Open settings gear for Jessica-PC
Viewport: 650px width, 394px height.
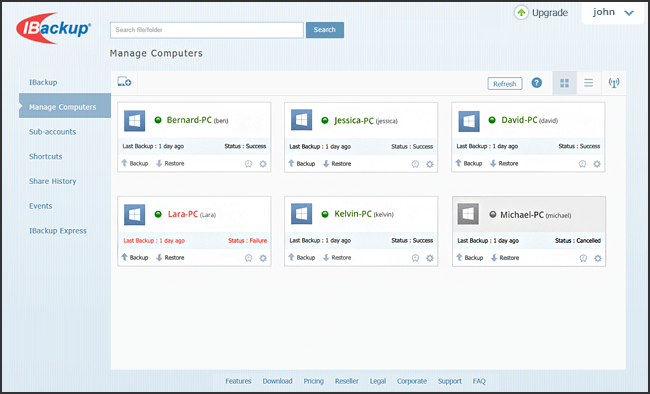pos(430,164)
